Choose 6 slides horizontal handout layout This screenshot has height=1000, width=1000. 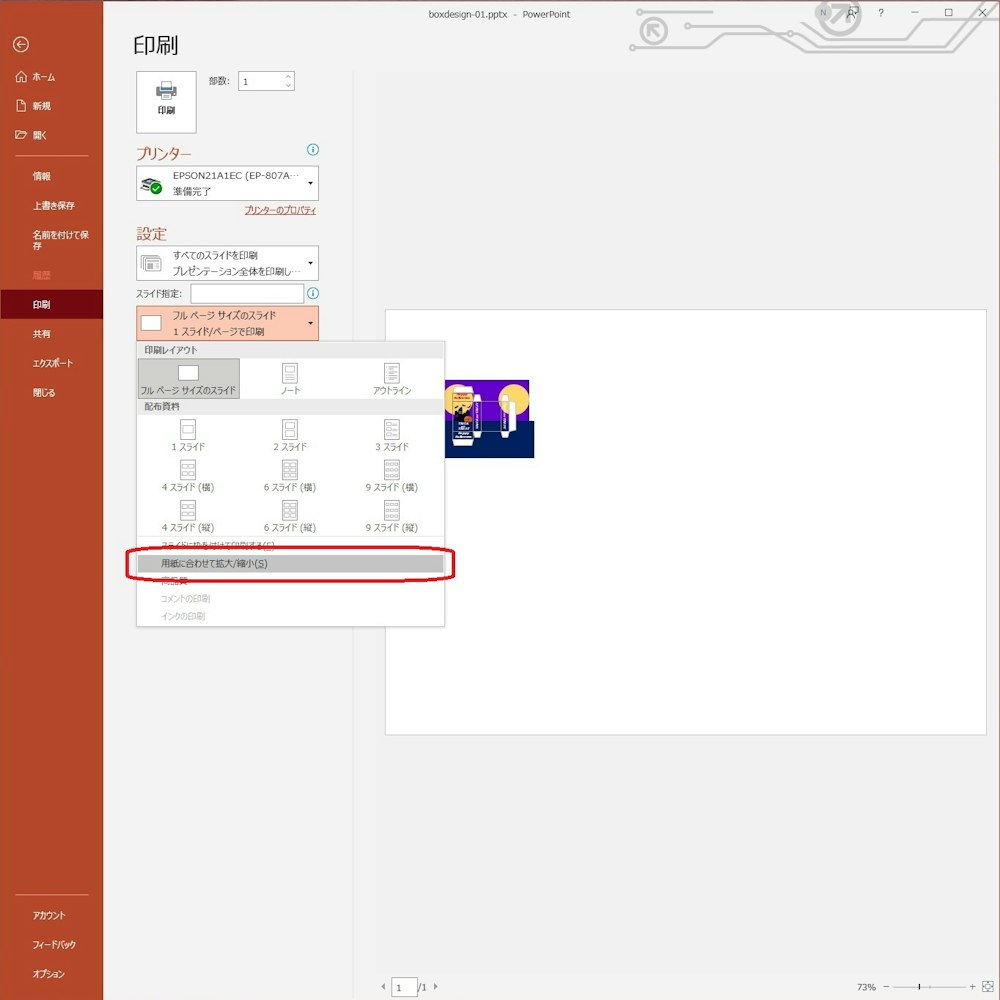tap(290, 476)
